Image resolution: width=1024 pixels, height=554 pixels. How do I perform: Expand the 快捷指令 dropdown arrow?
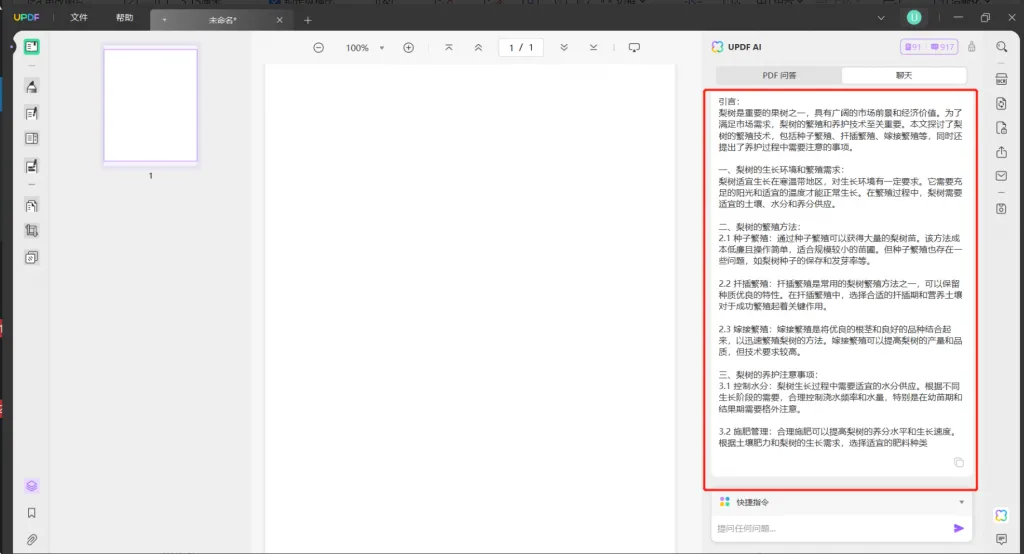(x=961, y=502)
